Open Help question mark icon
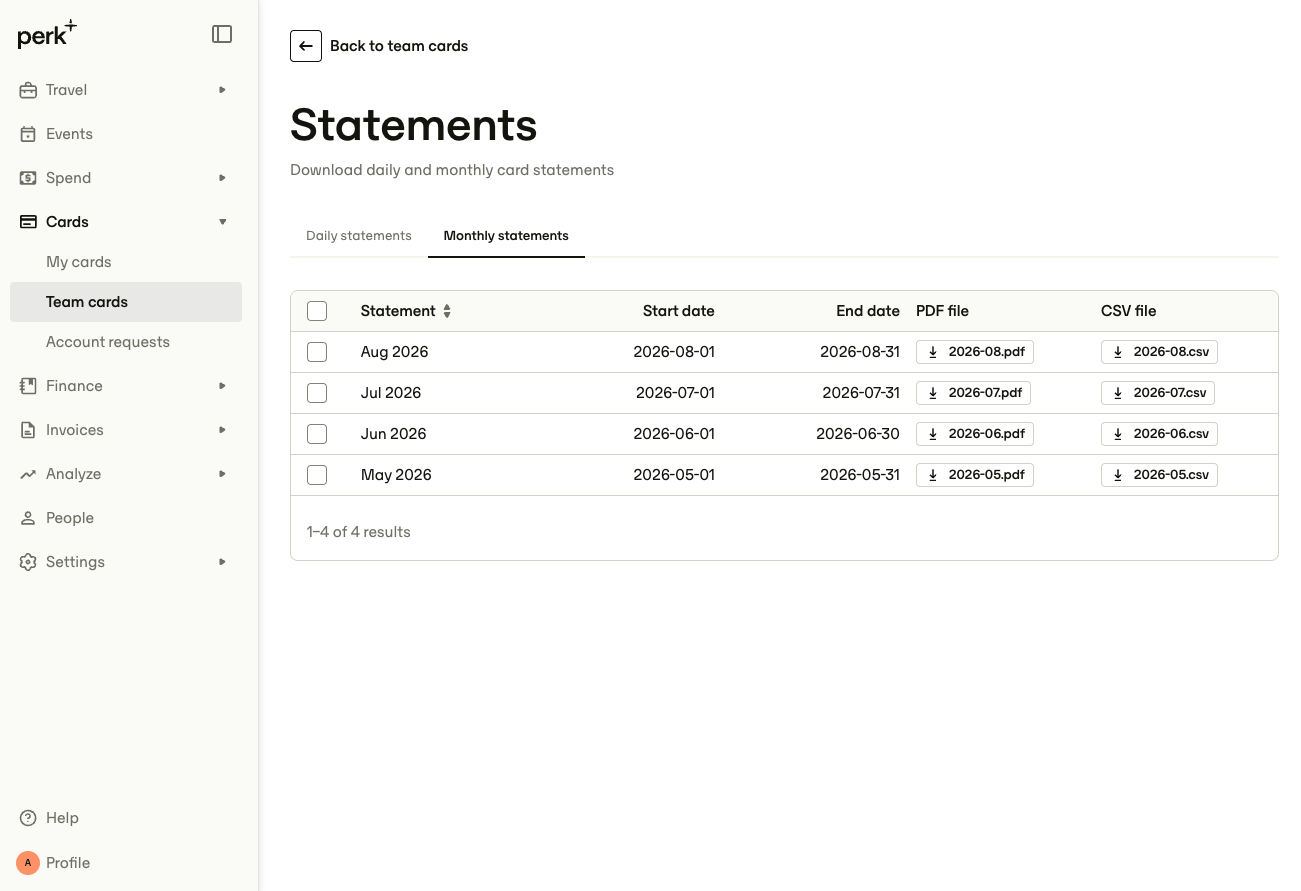This screenshot has width=1301, height=891. click(x=28, y=818)
